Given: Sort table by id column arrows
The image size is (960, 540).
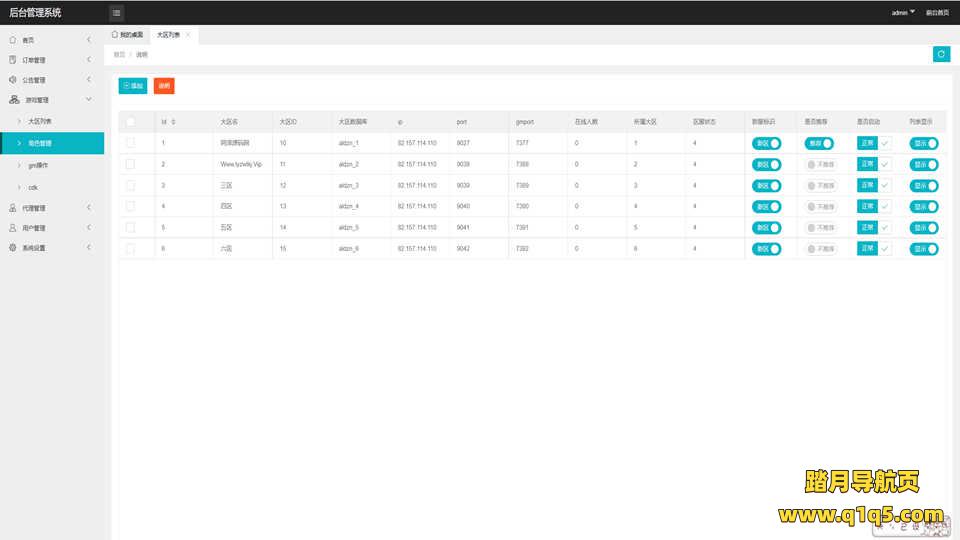Looking at the screenshot, I should (x=174, y=122).
